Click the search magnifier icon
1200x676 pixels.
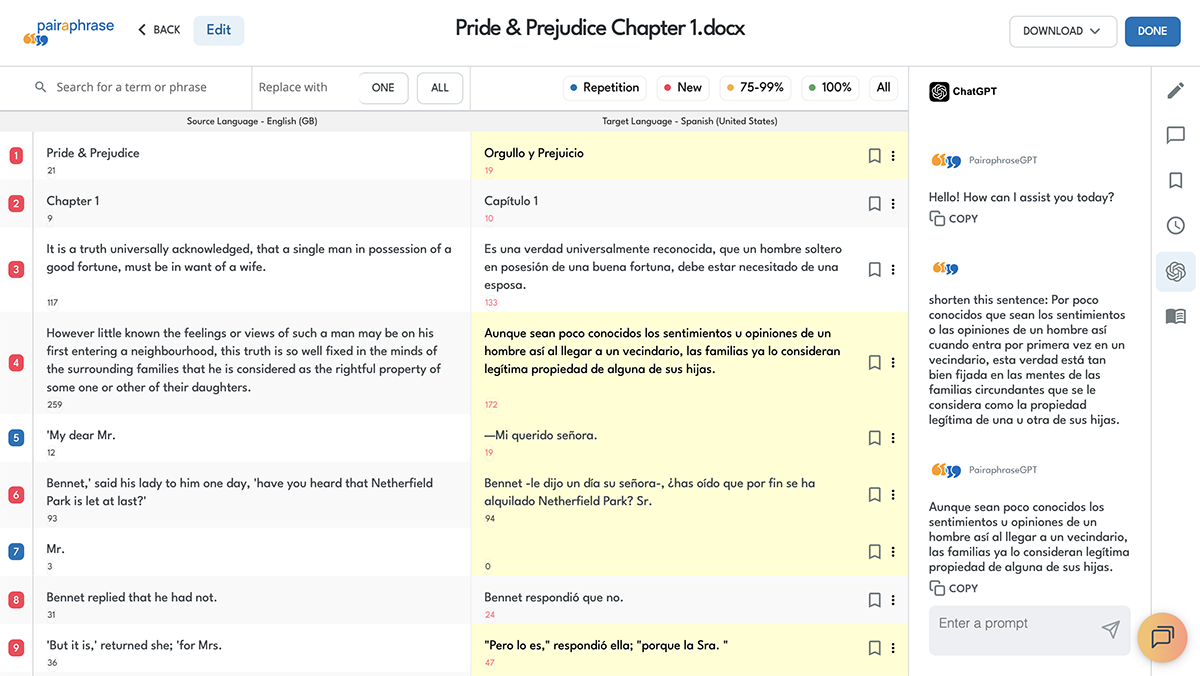pos(41,87)
